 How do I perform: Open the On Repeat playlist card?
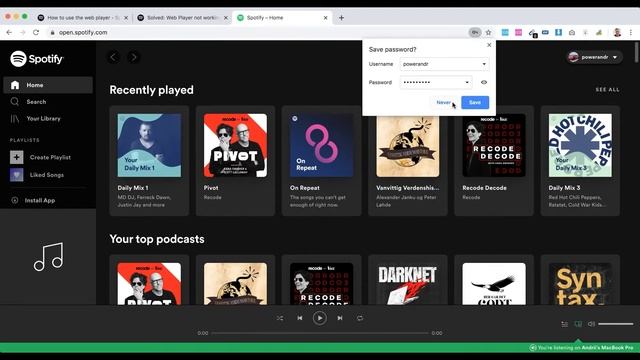322,160
